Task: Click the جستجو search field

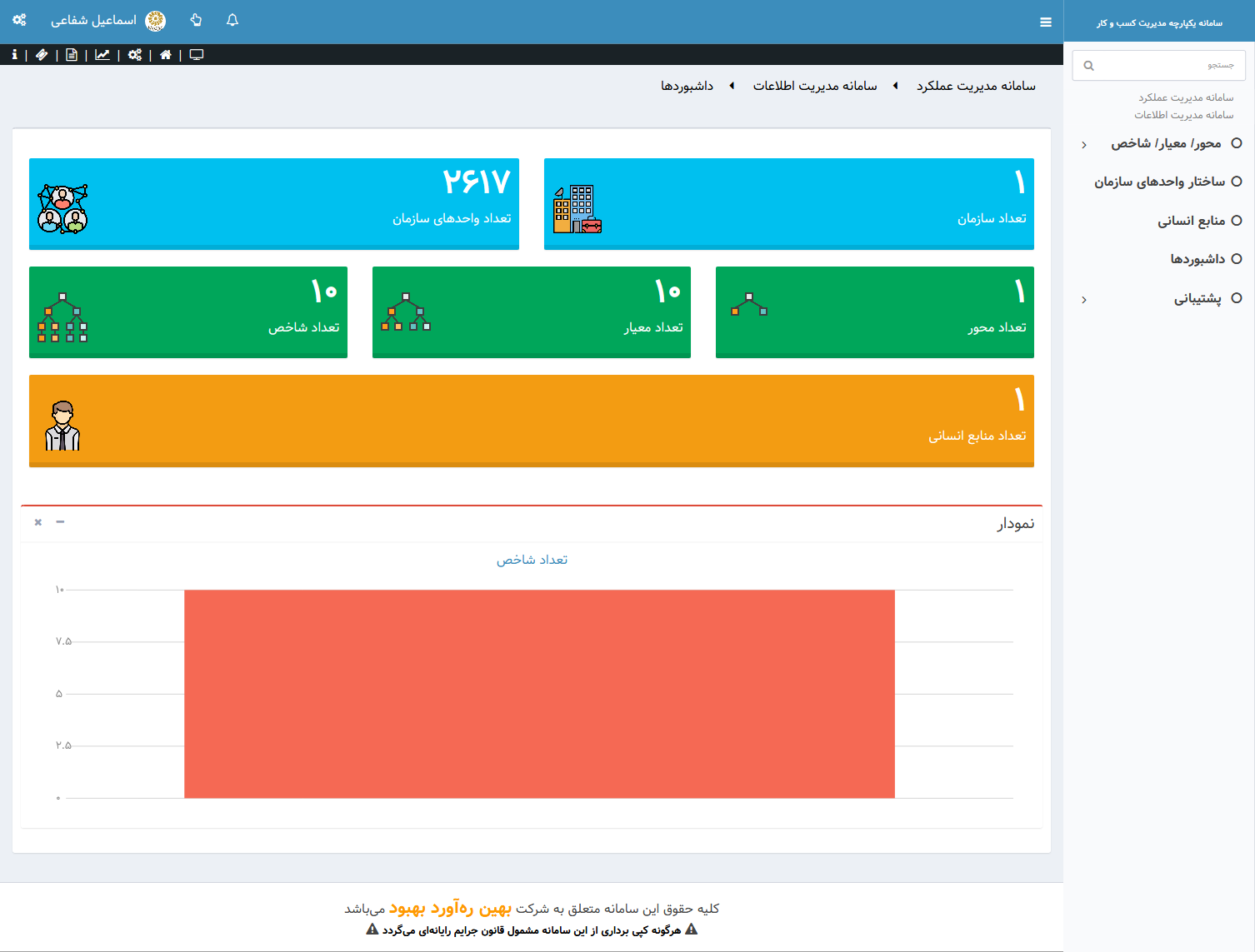Action: click(1167, 65)
